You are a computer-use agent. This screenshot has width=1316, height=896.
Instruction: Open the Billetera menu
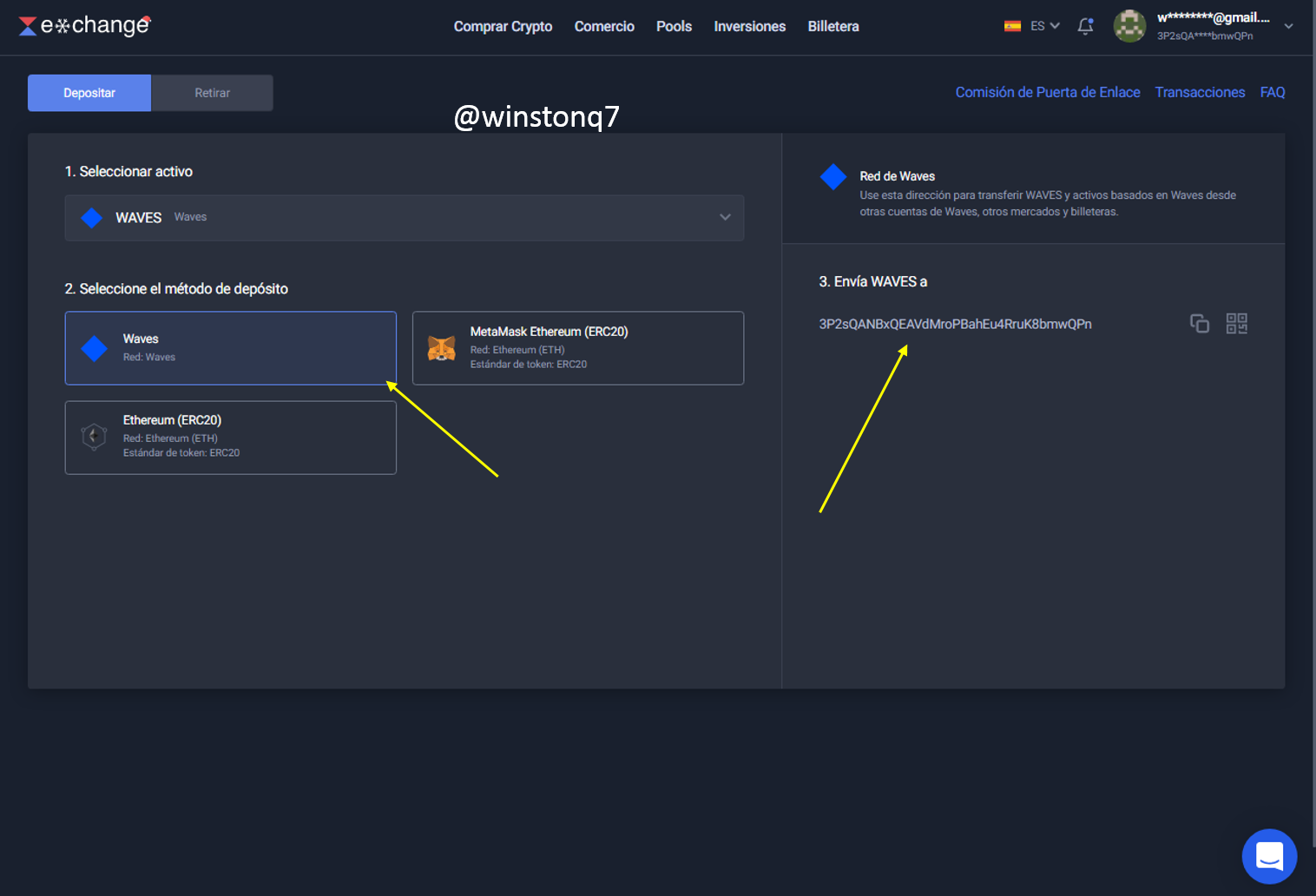(x=833, y=26)
